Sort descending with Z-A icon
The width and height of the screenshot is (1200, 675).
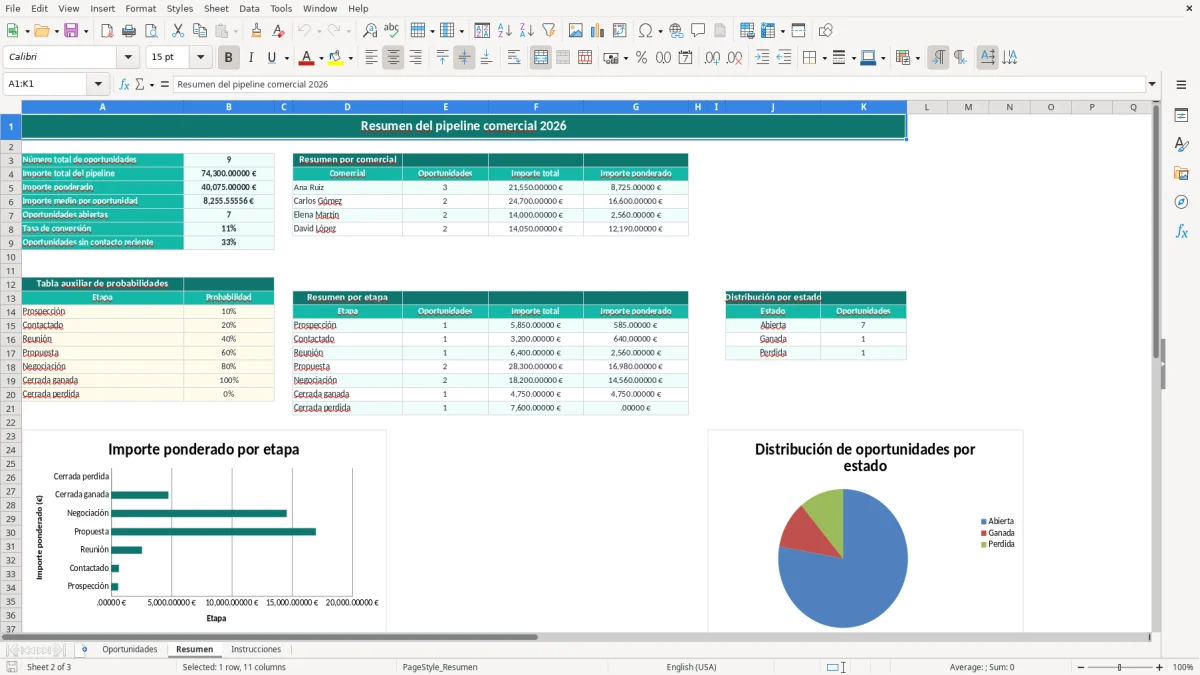(527, 31)
